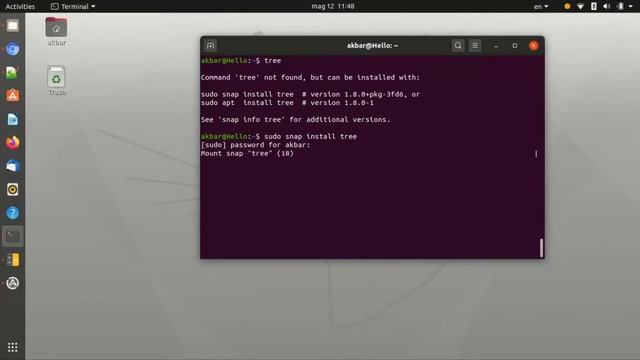
Task: Open the Activities overview
Action: tap(20, 7)
